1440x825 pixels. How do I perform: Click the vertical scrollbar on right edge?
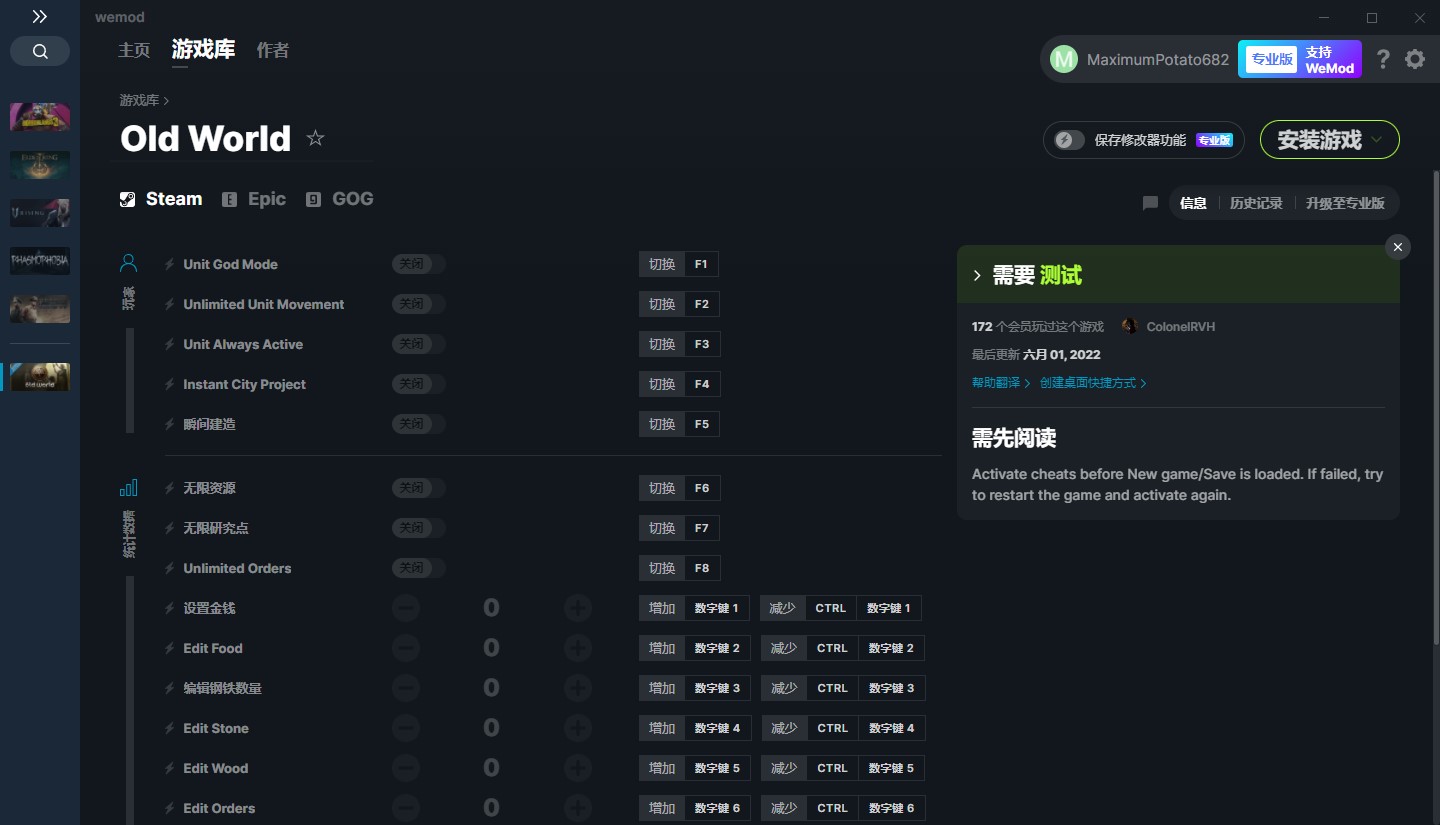click(1435, 410)
